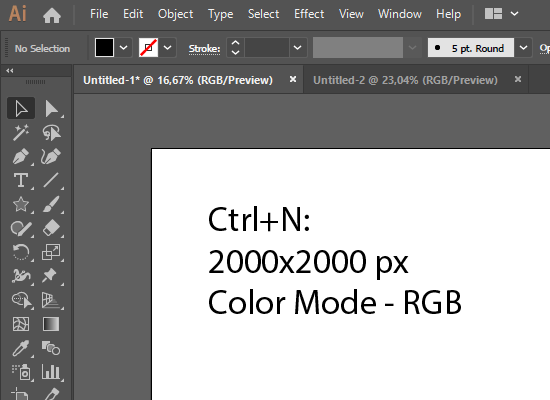Click the black fill color swatch

pos(105,47)
